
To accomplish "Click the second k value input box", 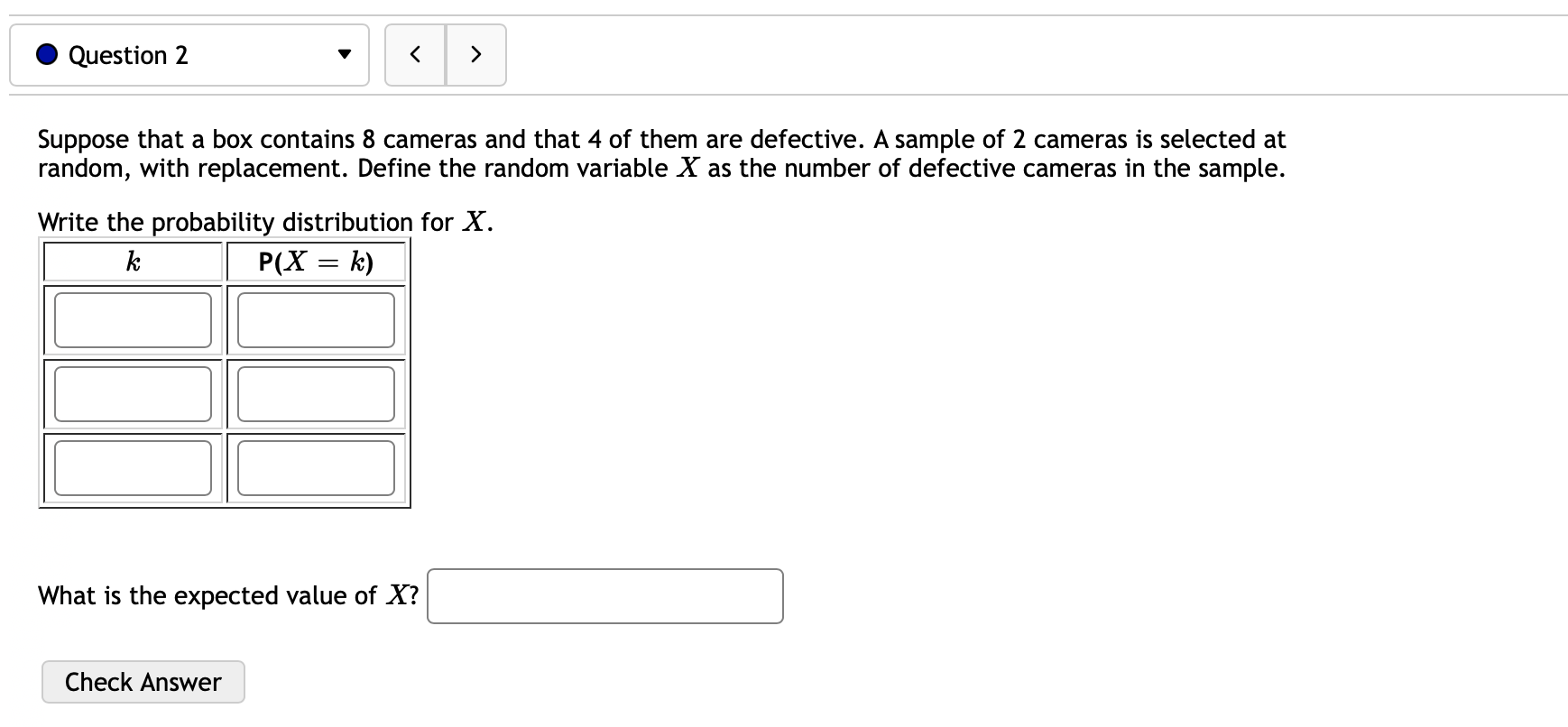I will click(x=133, y=393).
